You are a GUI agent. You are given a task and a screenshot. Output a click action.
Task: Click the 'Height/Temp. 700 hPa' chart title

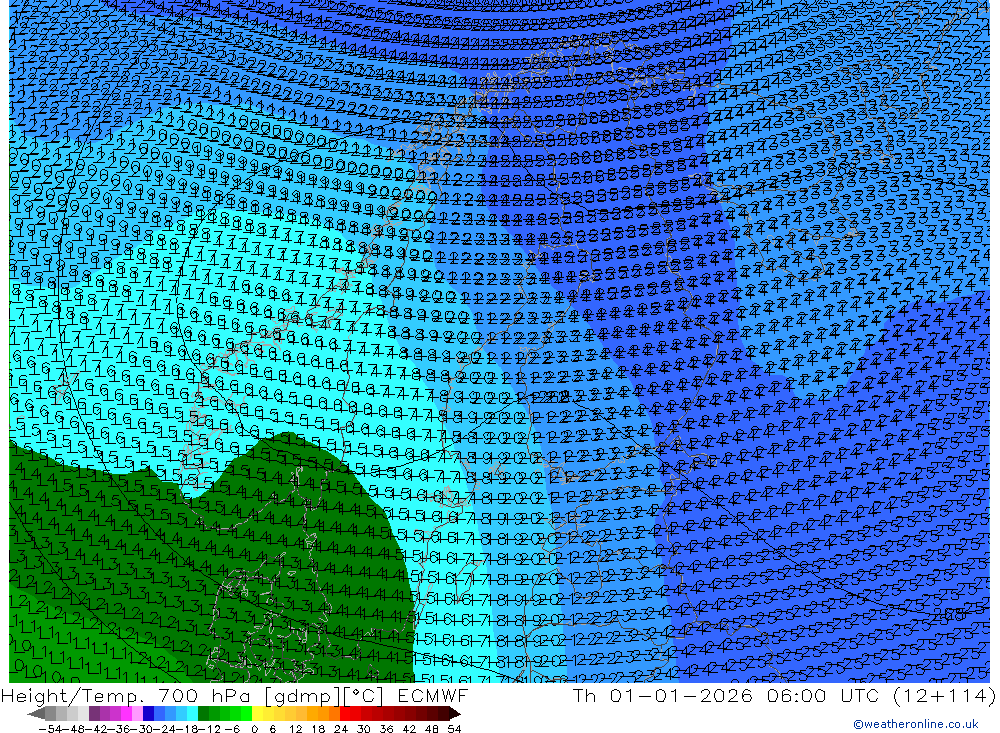tap(129, 695)
